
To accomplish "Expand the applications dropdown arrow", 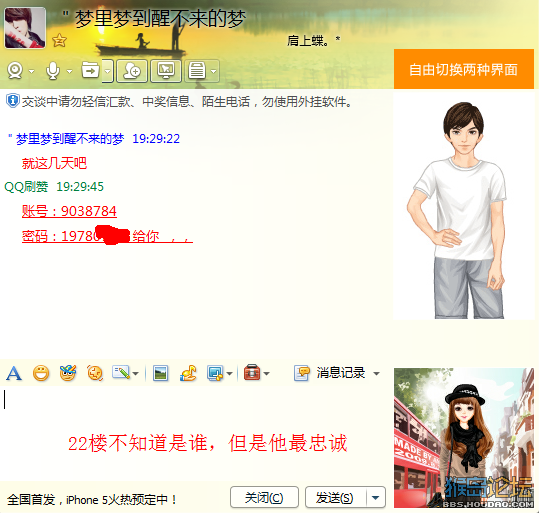I will click(214, 72).
